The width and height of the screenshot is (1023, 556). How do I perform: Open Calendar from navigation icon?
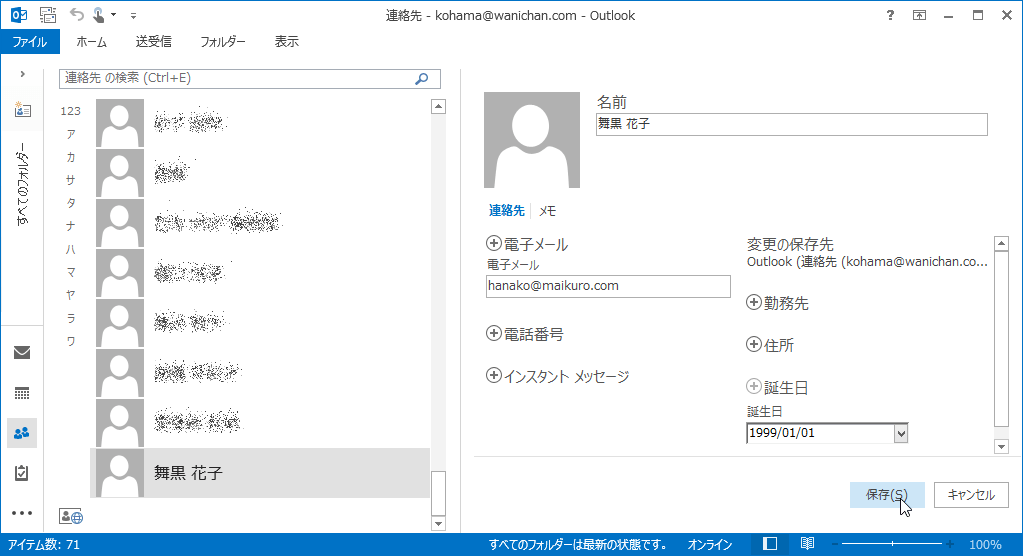click(x=22, y=393)
